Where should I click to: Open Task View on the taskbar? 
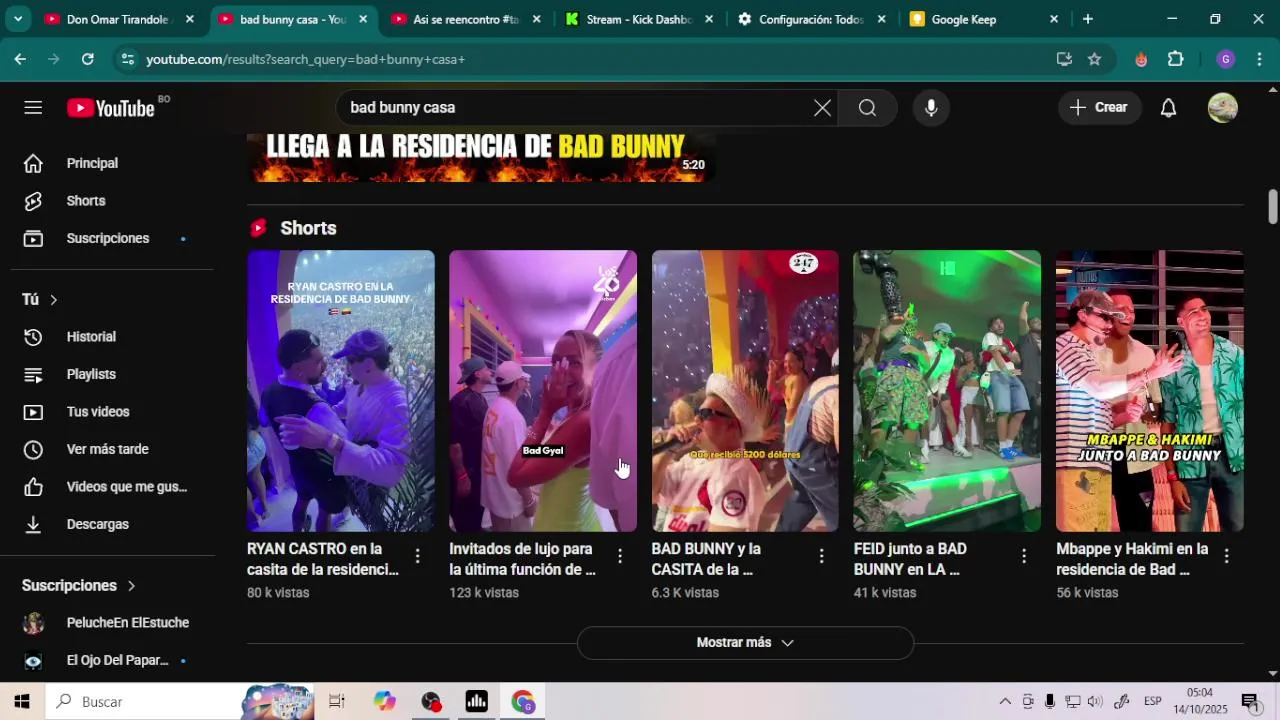[337, 702]
